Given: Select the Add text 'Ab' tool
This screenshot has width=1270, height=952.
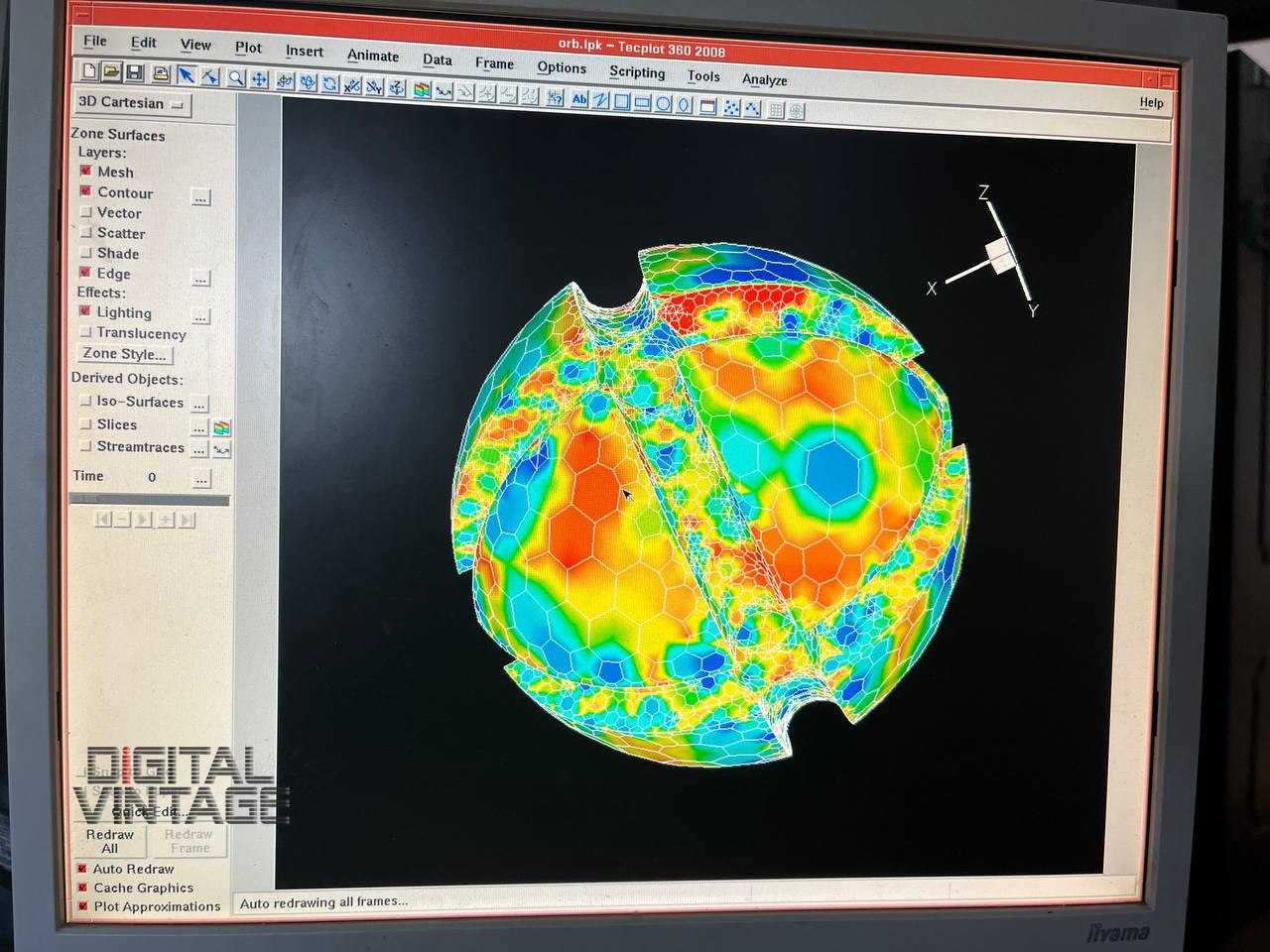Looking at the screenshot, I should 578,99.
